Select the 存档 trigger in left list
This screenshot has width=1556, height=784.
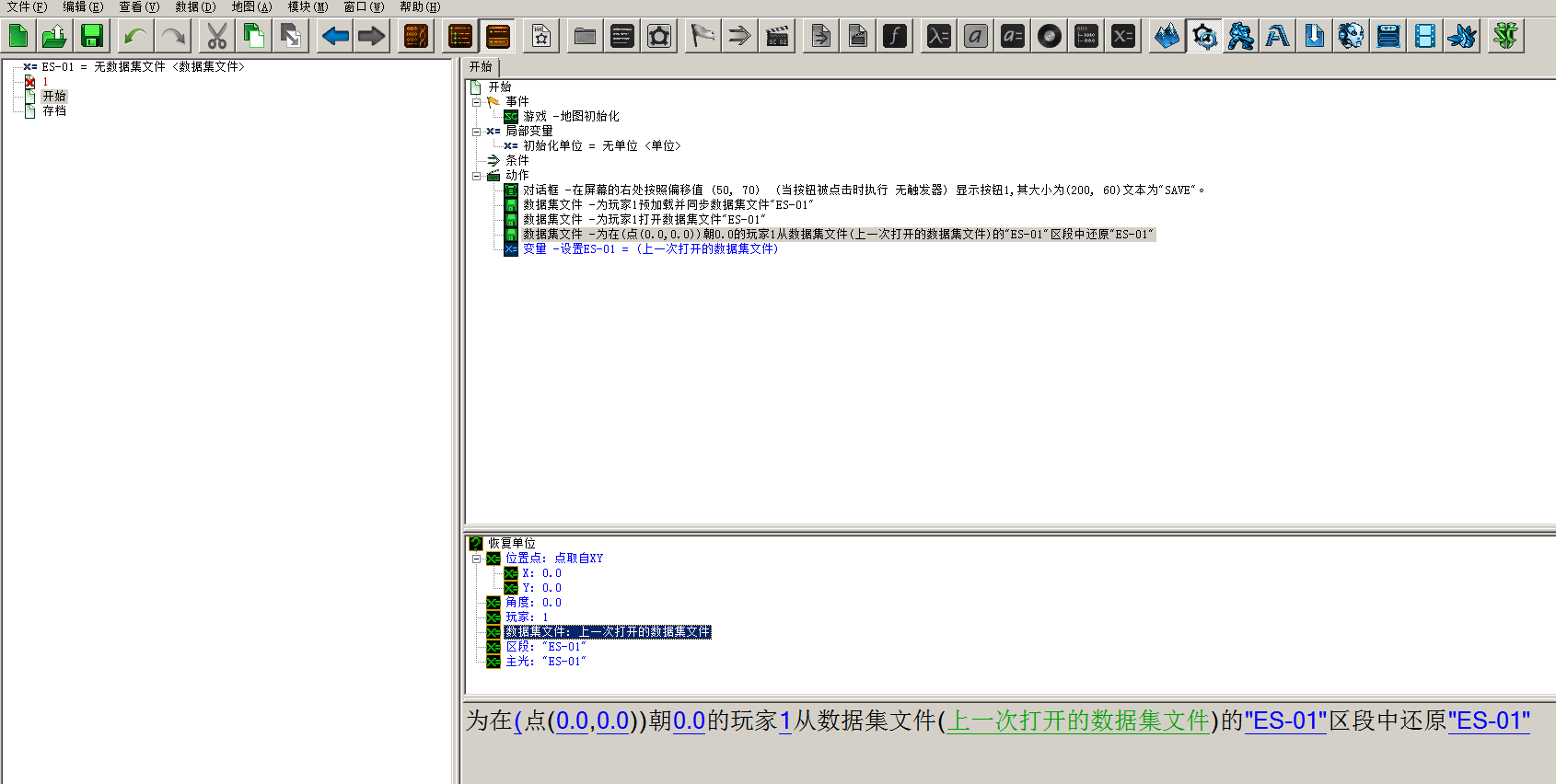[x=54, y=111]
